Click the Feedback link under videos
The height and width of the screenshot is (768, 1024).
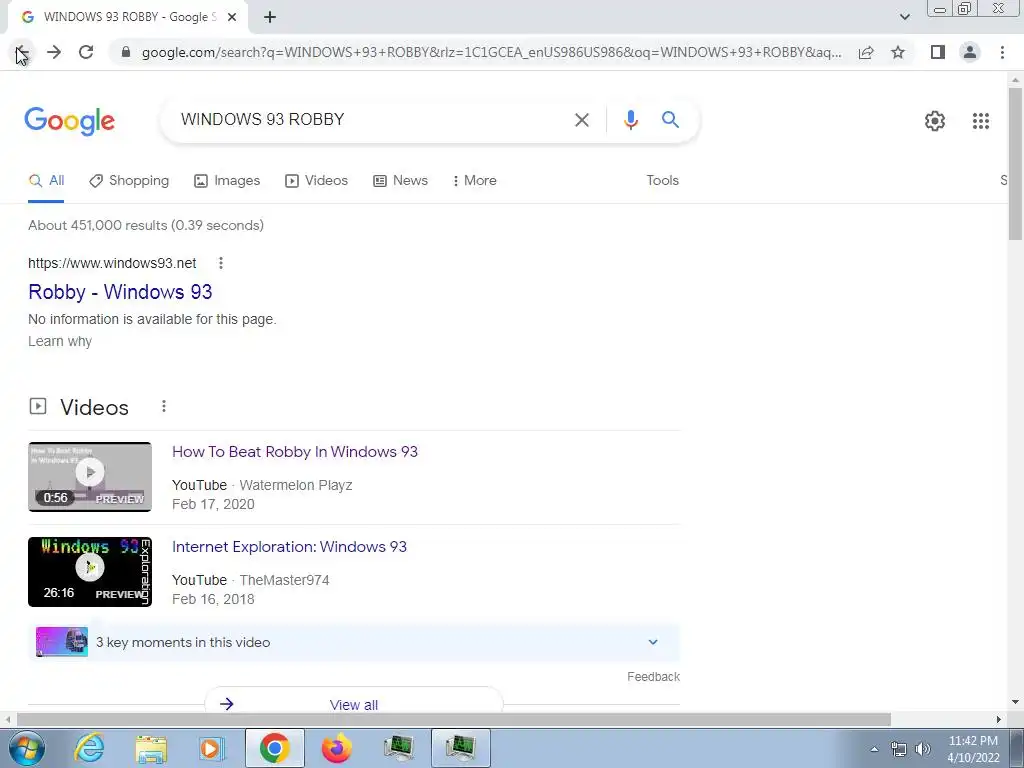(653, 677)
